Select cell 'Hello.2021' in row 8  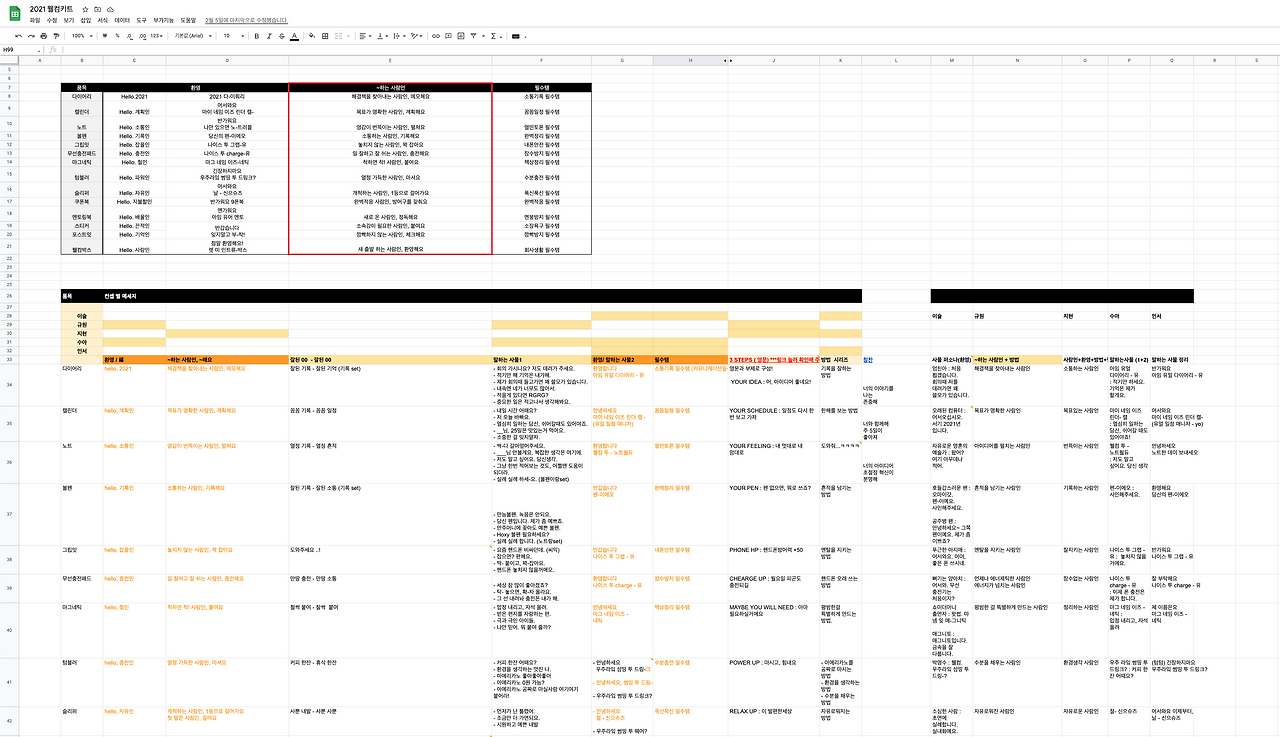134,96
